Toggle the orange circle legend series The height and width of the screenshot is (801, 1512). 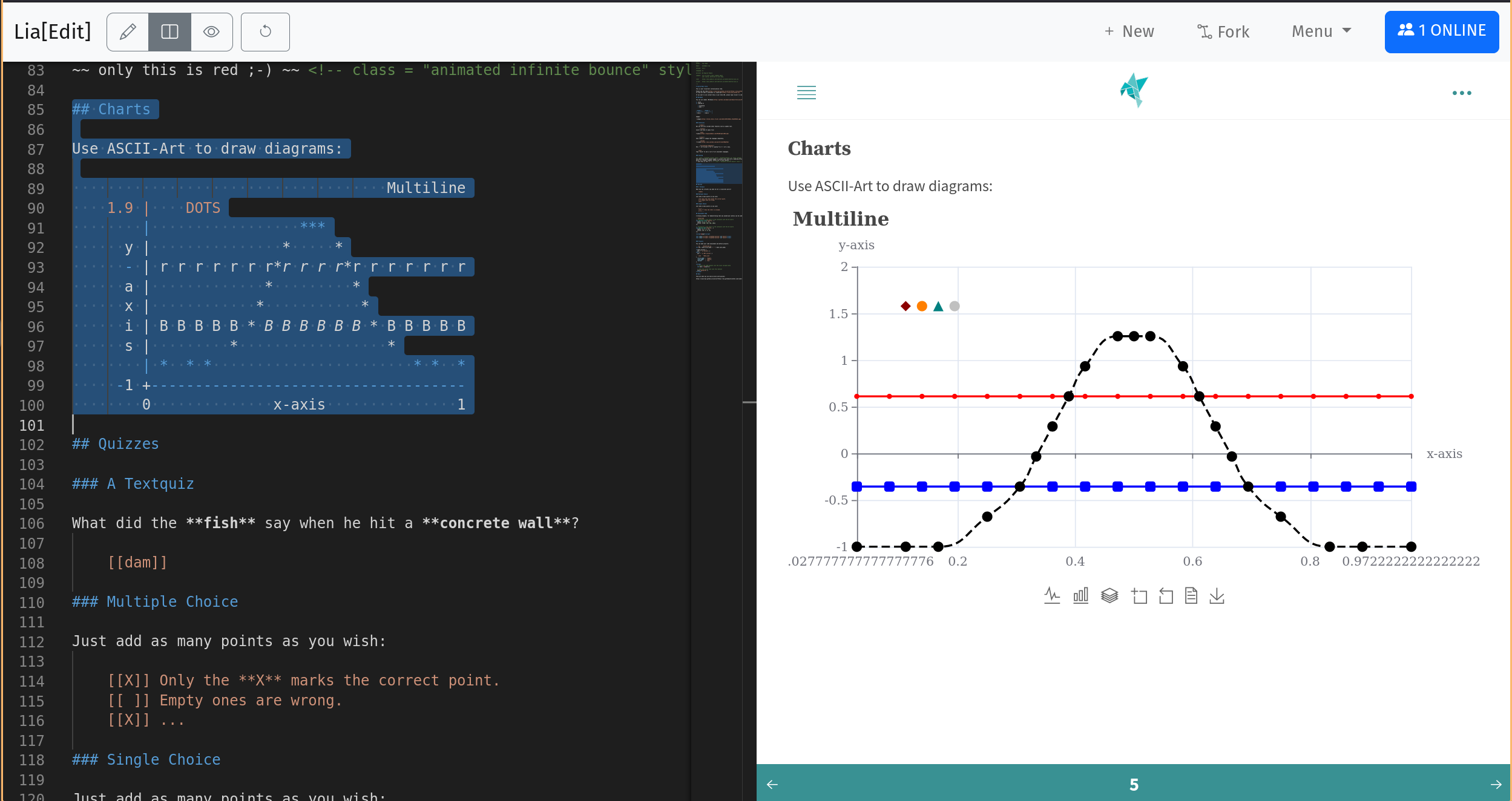(922, 306)
